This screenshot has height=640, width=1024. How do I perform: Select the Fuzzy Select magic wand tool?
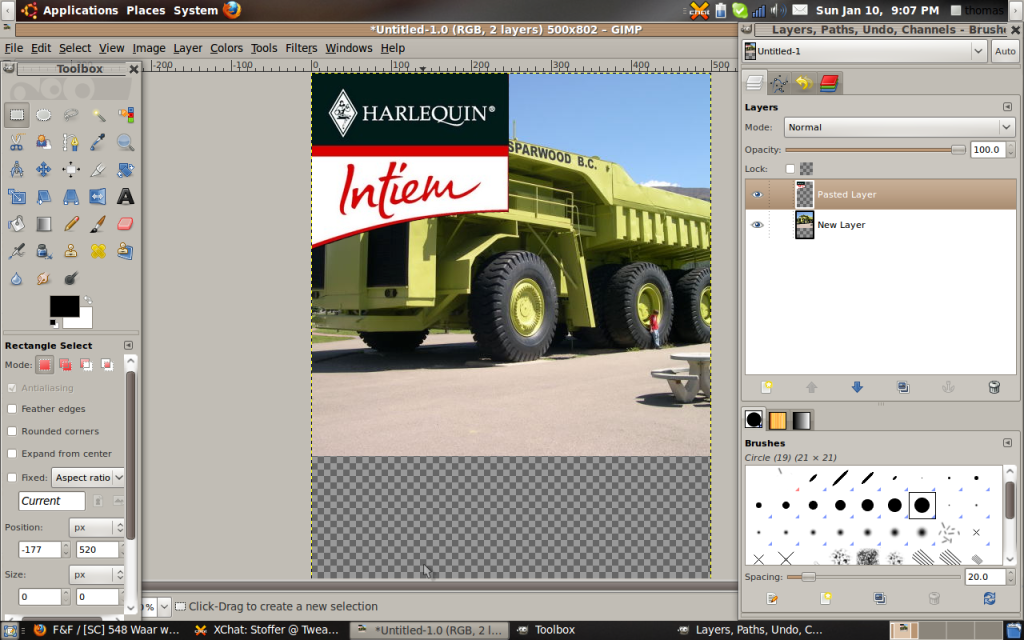98,115
